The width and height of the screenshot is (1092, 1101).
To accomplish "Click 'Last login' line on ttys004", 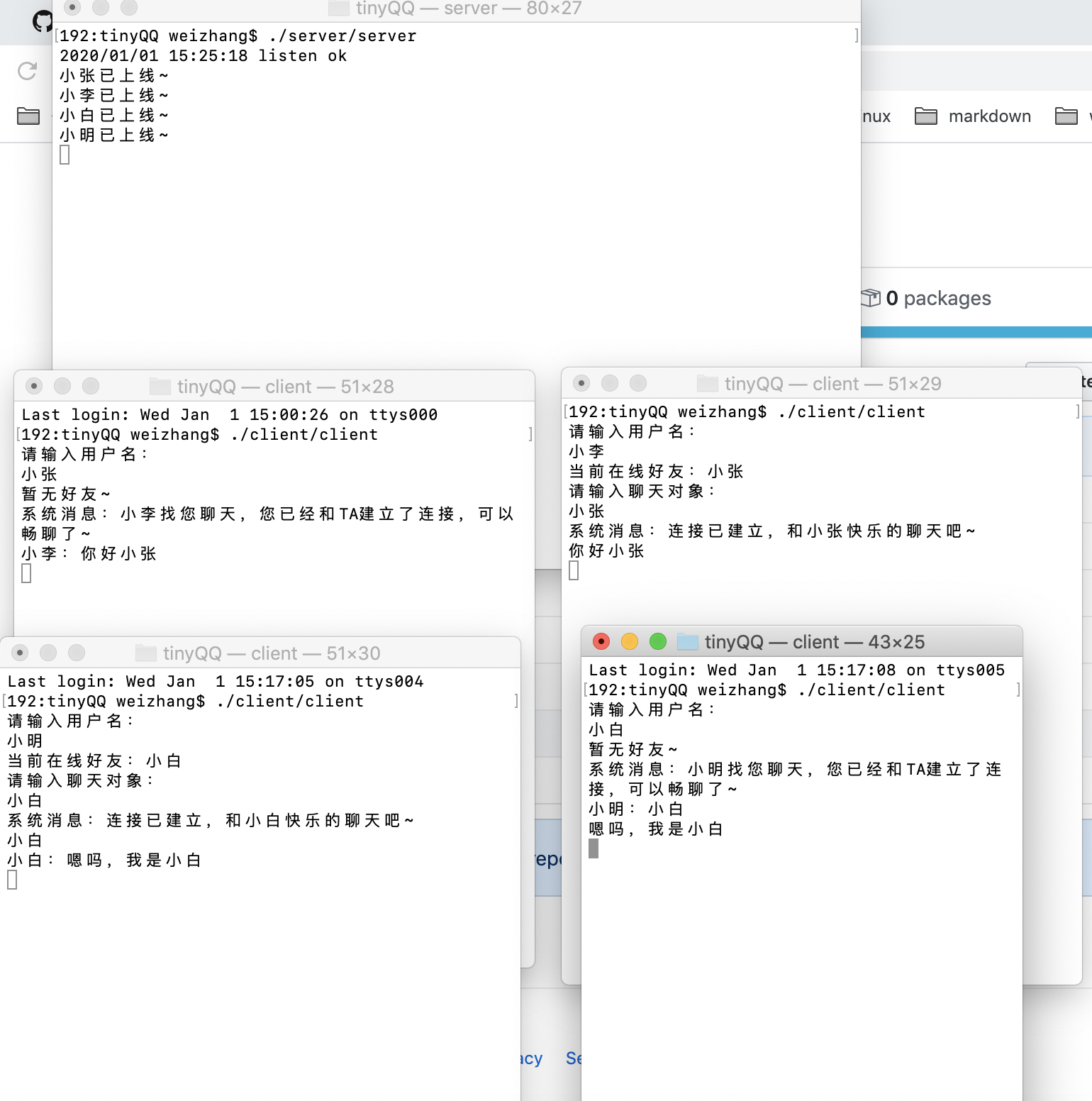I will (216, 682).
